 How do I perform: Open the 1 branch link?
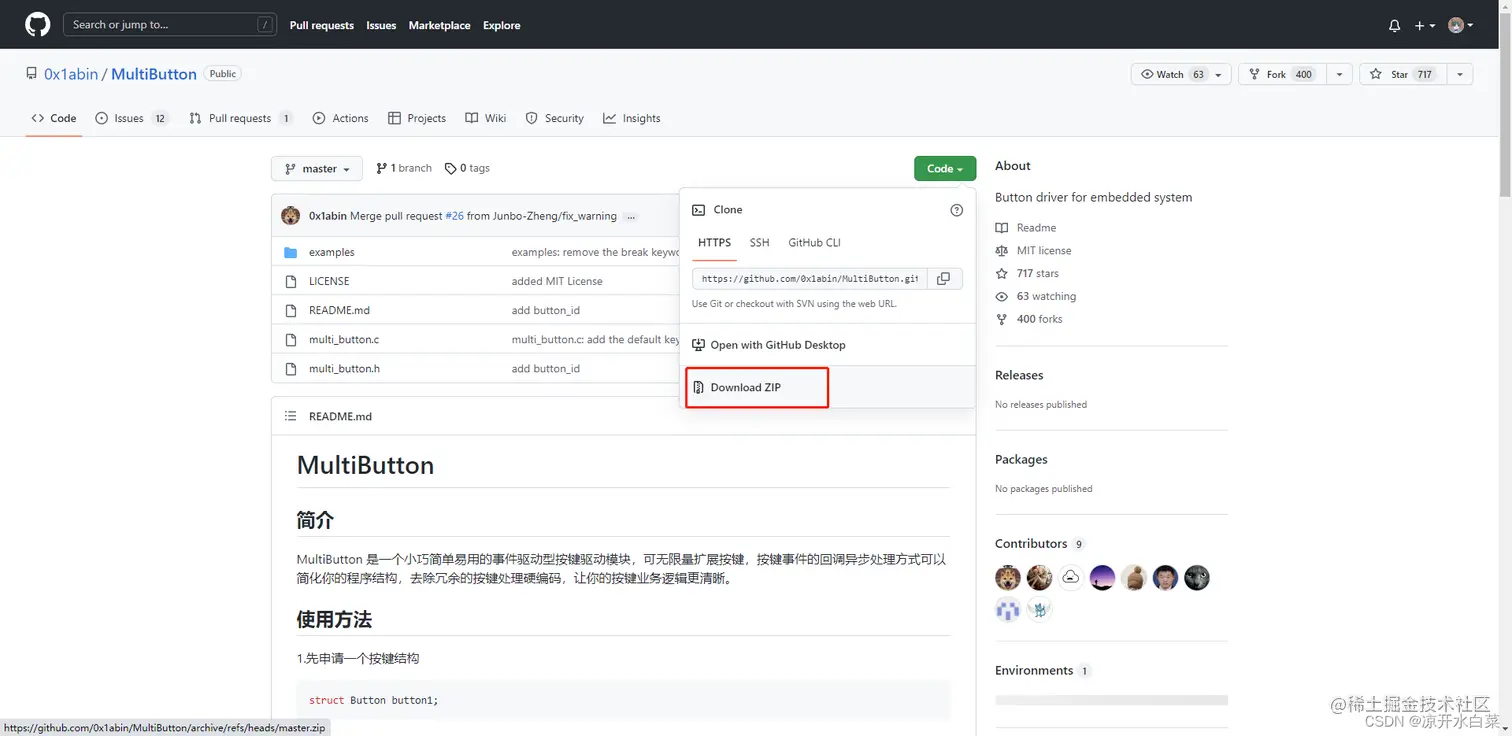pos(404,168)
